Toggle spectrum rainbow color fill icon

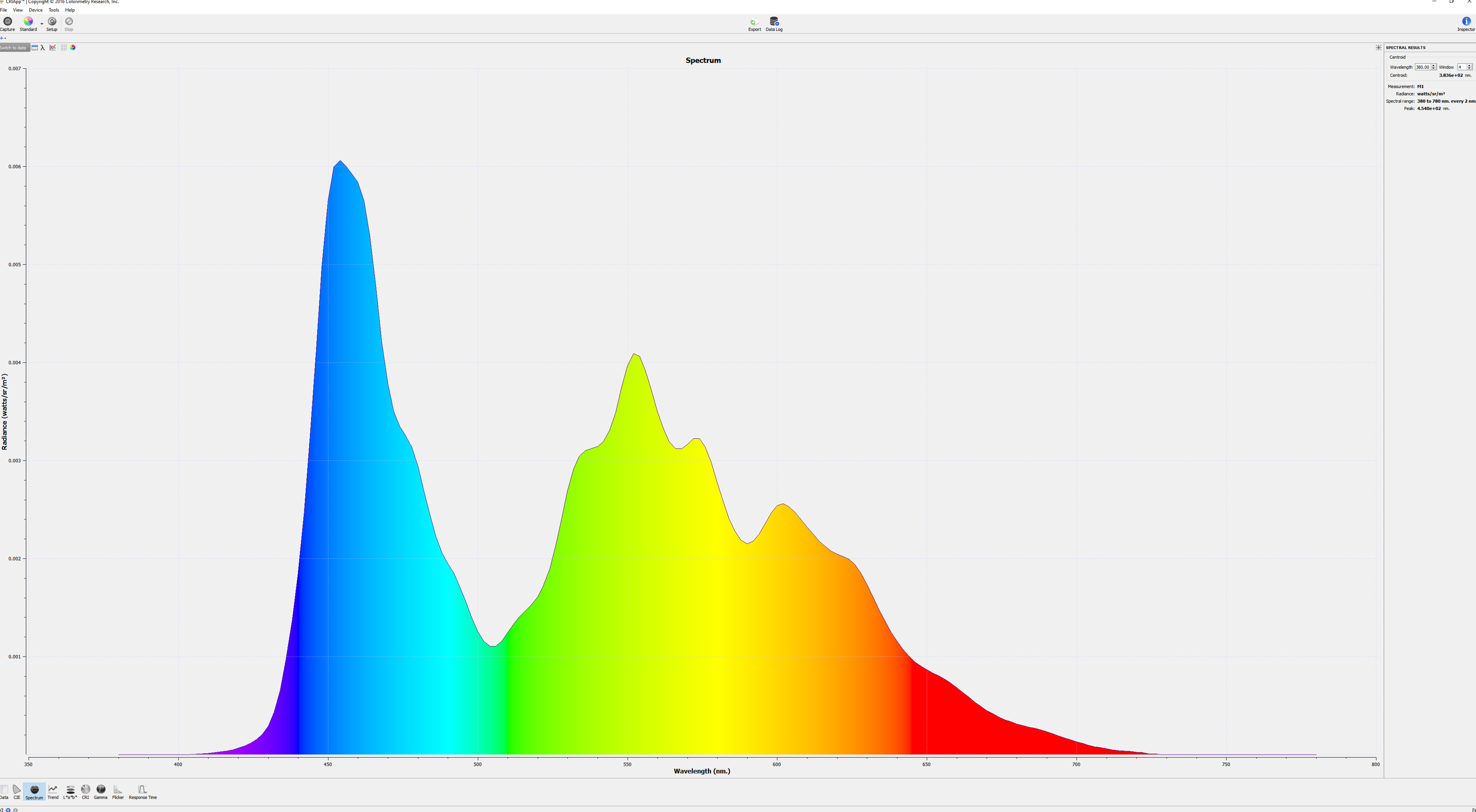pyautogui.click(x=73, y=48)
